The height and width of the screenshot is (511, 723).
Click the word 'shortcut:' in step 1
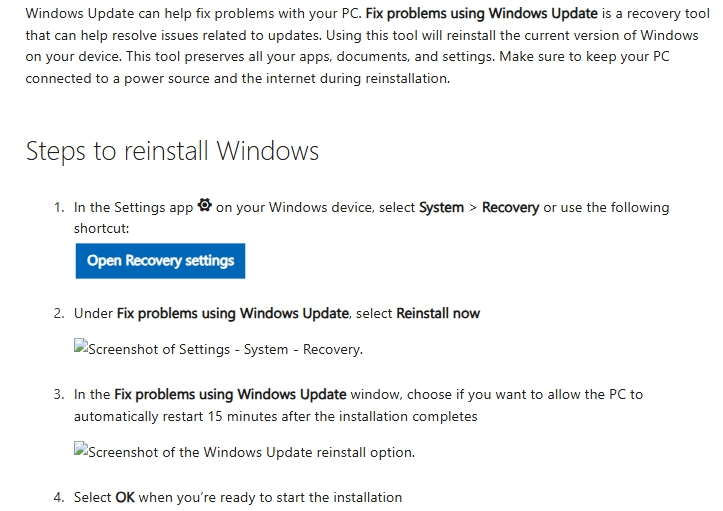101,229
